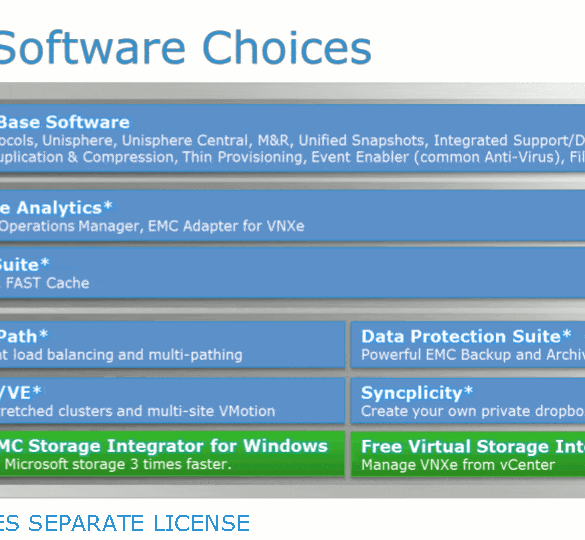Viewport: 585px width, 540px height.
Task: Click "Manage VNXe from vCenter" text
Action: point(458,465)
